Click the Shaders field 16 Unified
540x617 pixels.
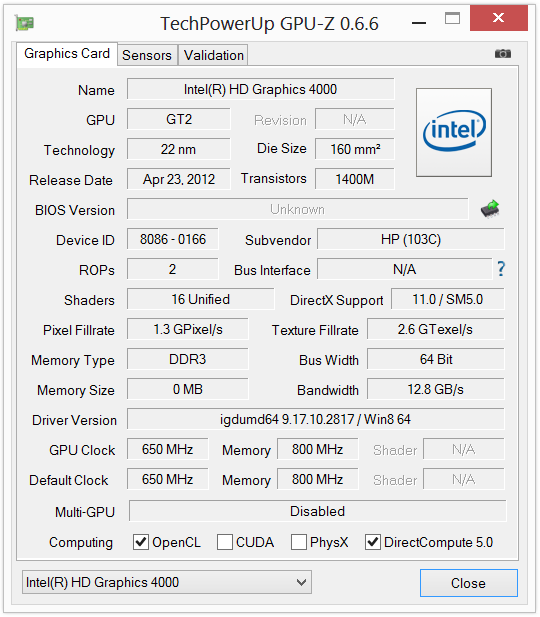coord(201,299)
